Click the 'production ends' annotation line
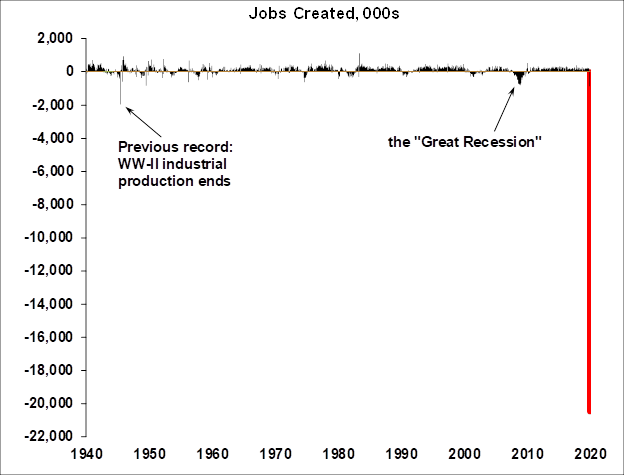The image size is (625, 476). coord(175,181)
